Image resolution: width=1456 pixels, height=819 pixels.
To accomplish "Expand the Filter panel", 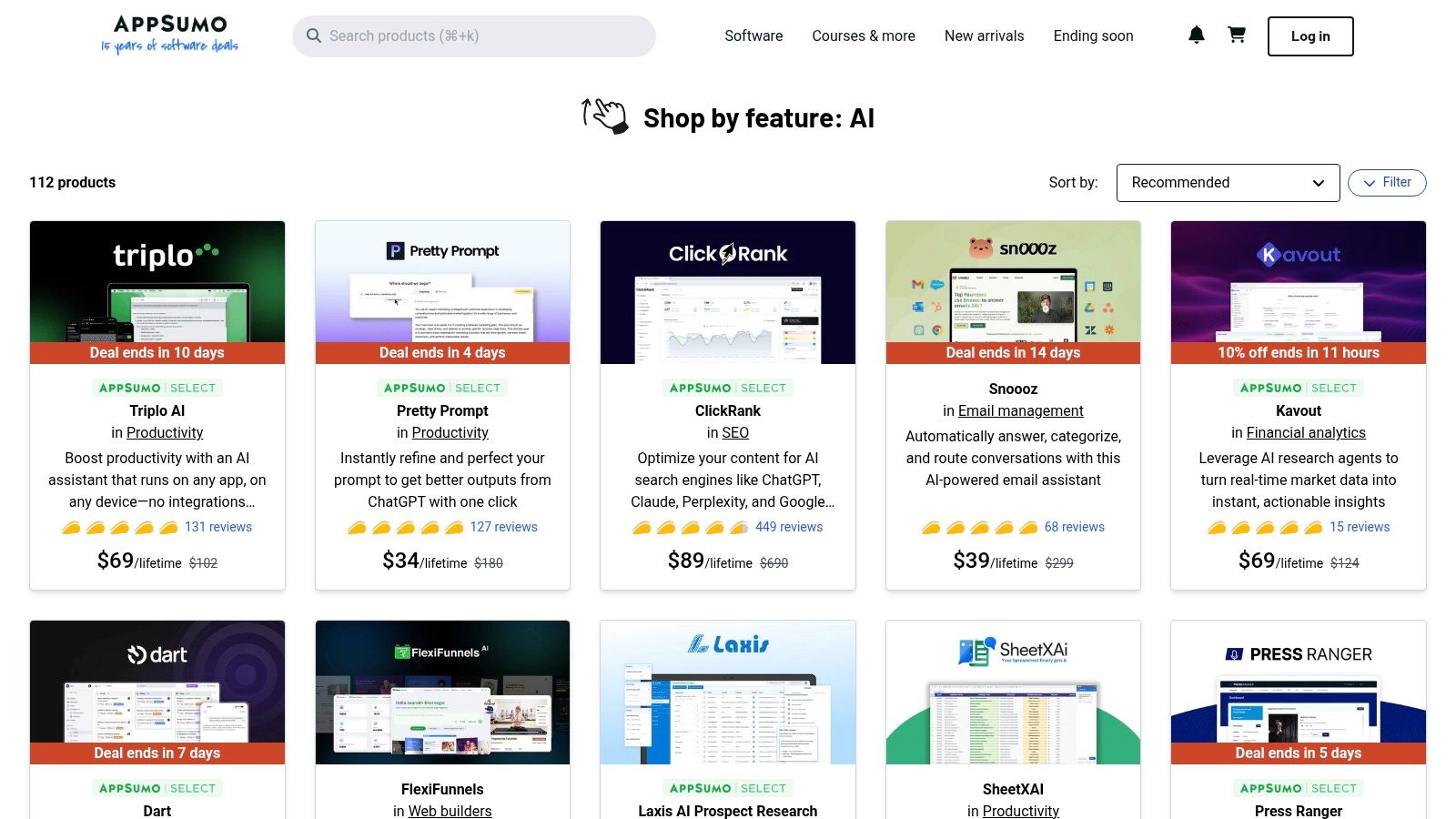I will (x=1387, y=182).
